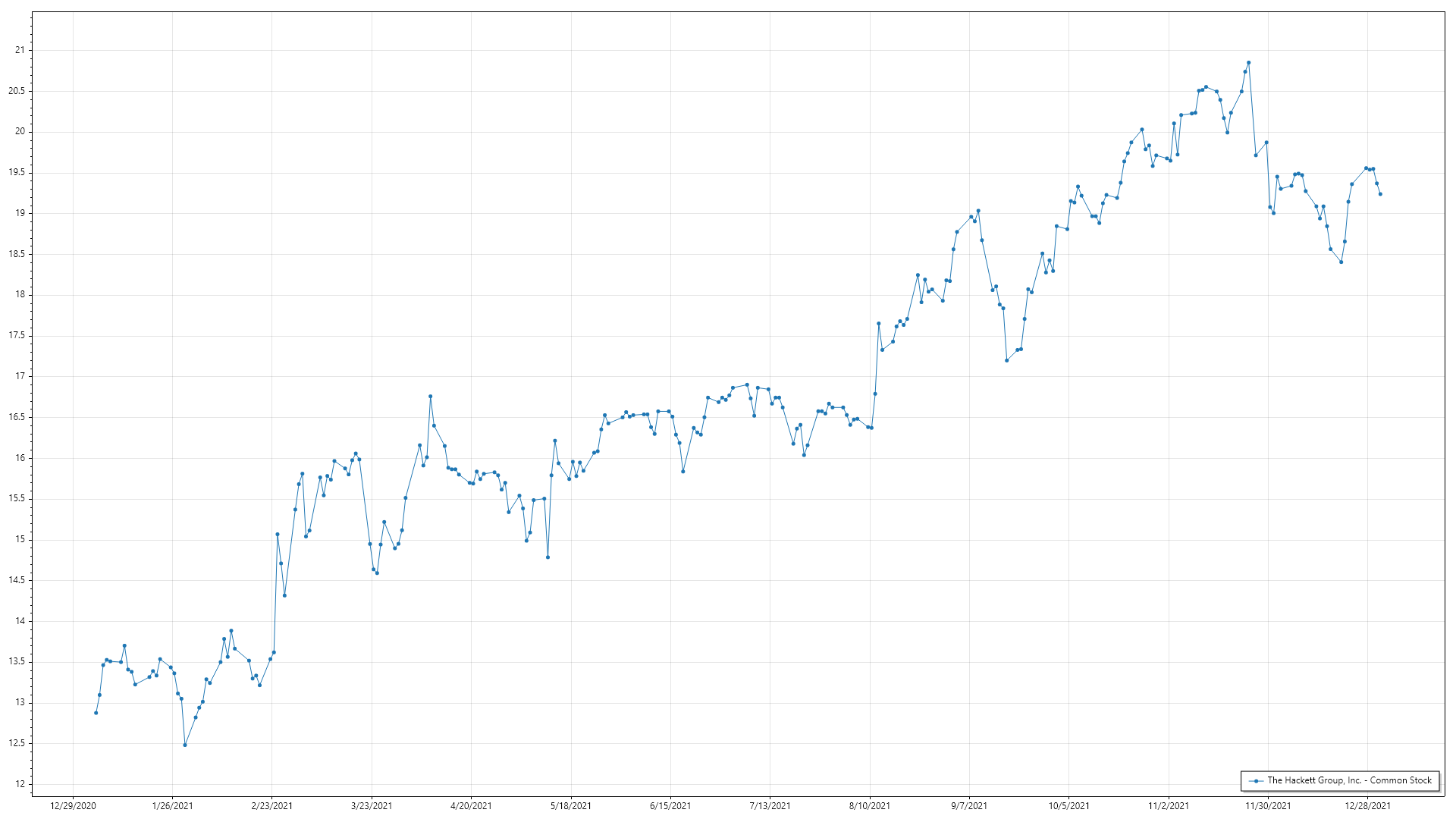Click the legend's blue line marker icon
The height and width of the screenshot is (819, 1456).
click(x=1256, y=780)
